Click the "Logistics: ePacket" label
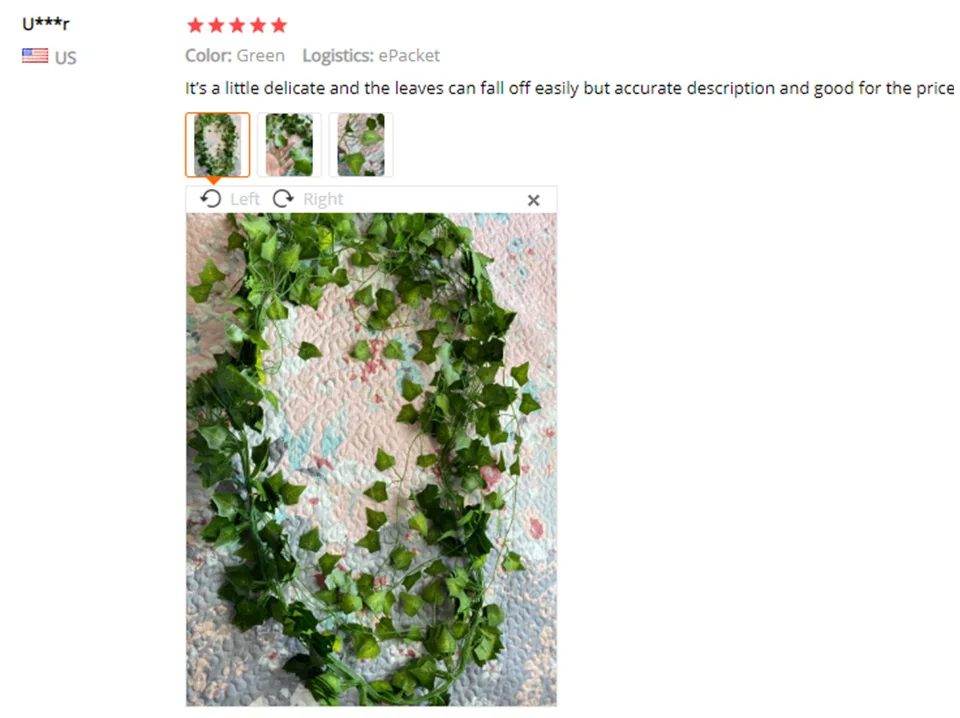960x718 pixels. pos(371,56)
